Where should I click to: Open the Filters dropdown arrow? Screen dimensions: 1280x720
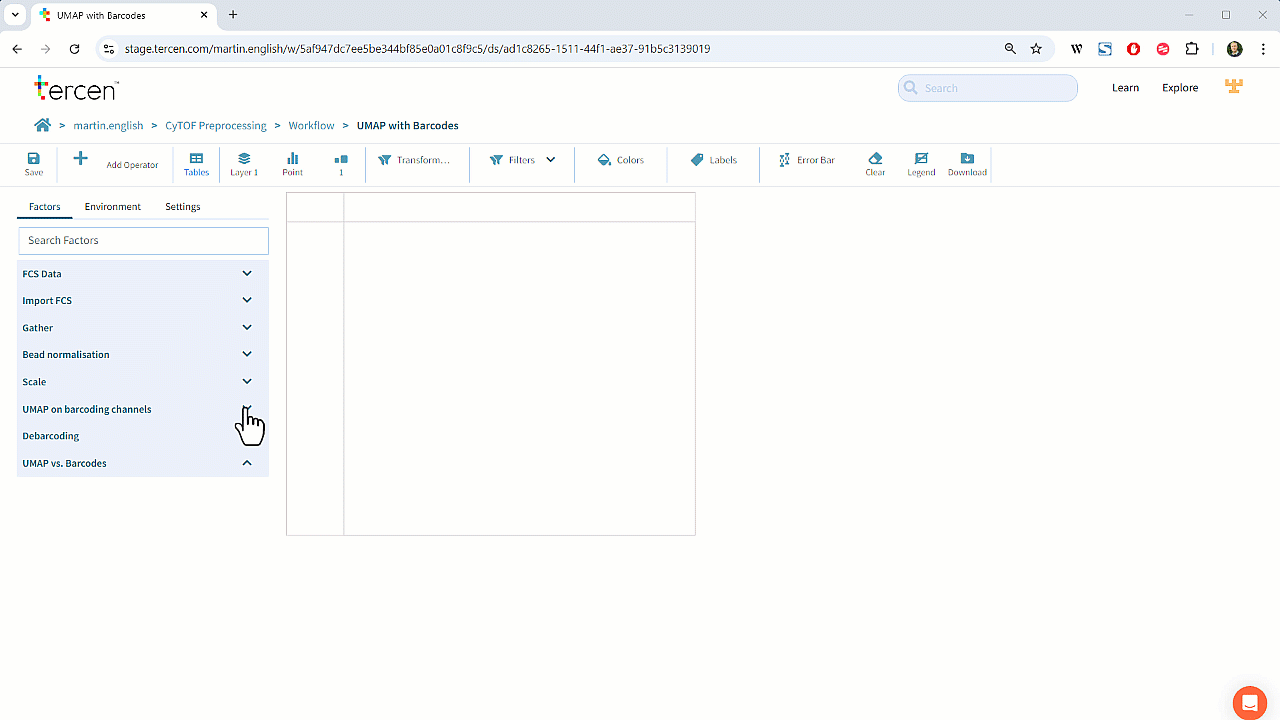coord(551,160)
